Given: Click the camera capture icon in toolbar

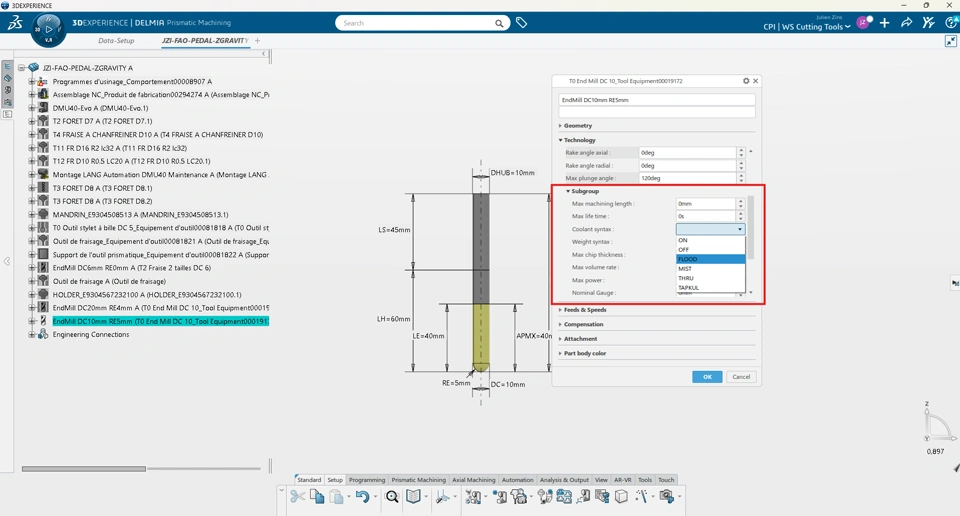Looking at the screenshot, I should tap(666, 496).
